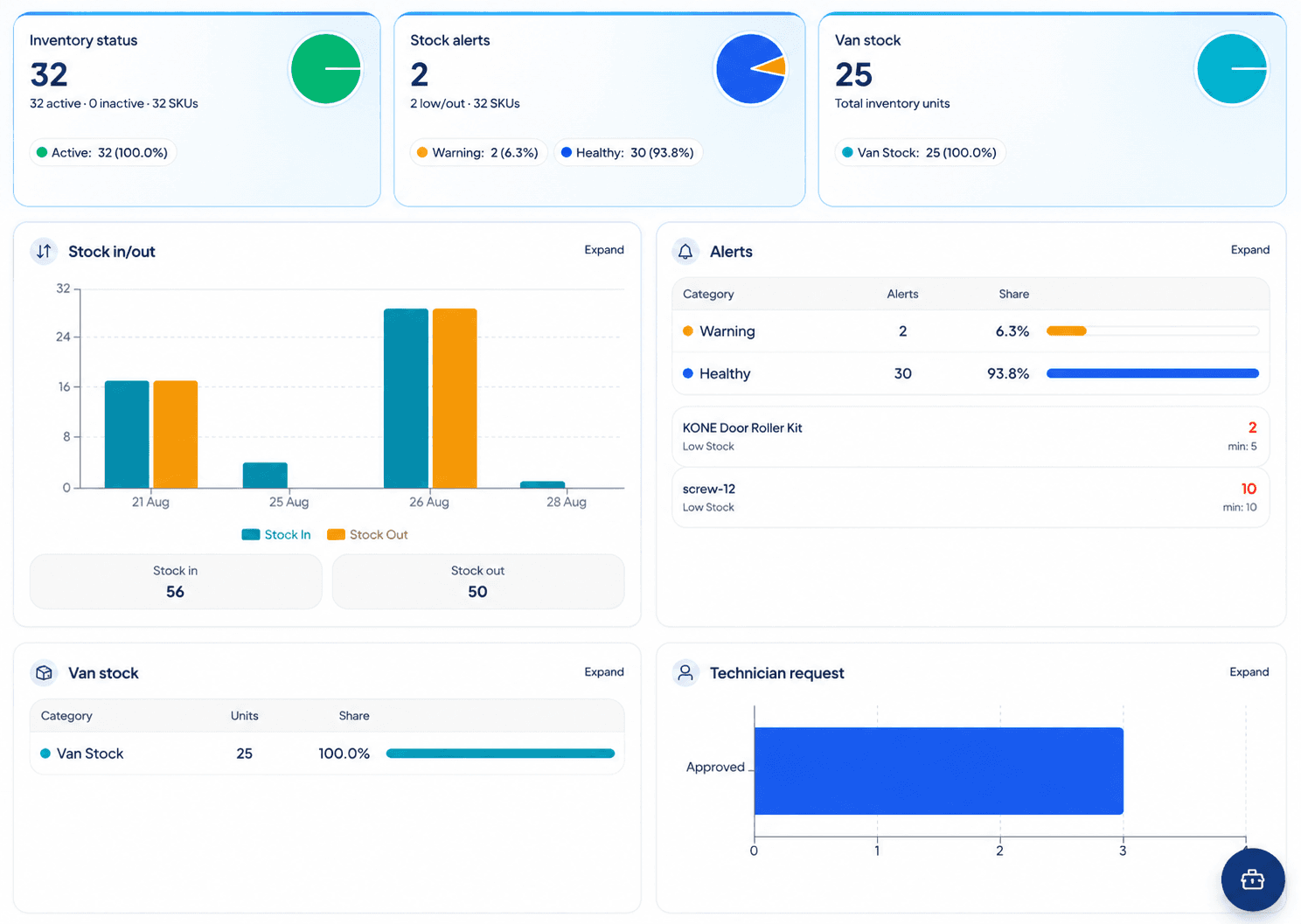Select the Healthy 30 (93.8%) chip
Viewport: 1301px width, 924px height.
pyautogui.click(x=629, y=153)
